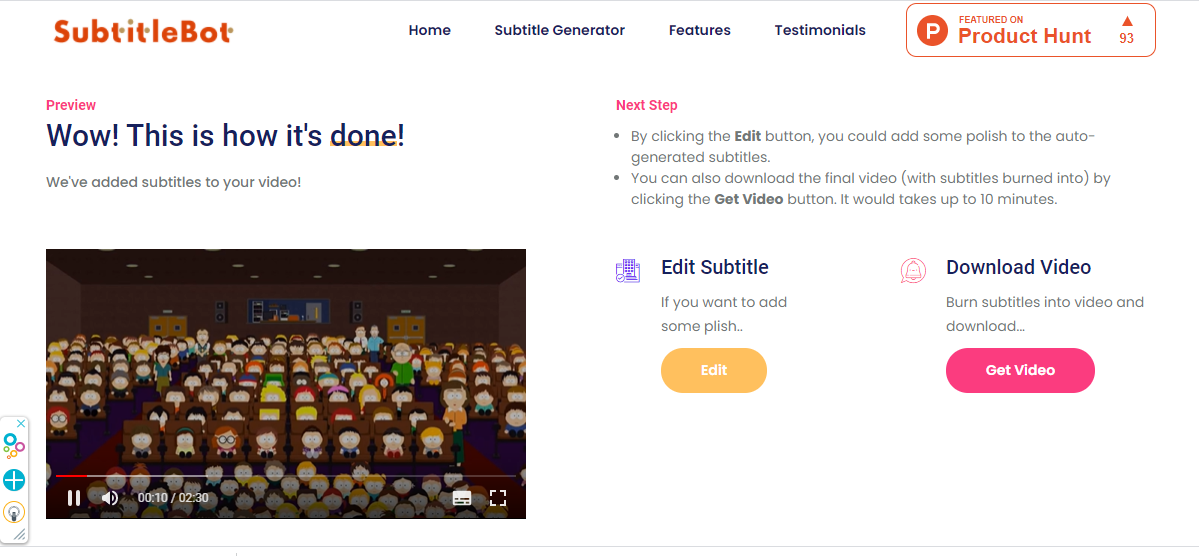Mute the video volume
The image size is (1199, 556).
110,498
